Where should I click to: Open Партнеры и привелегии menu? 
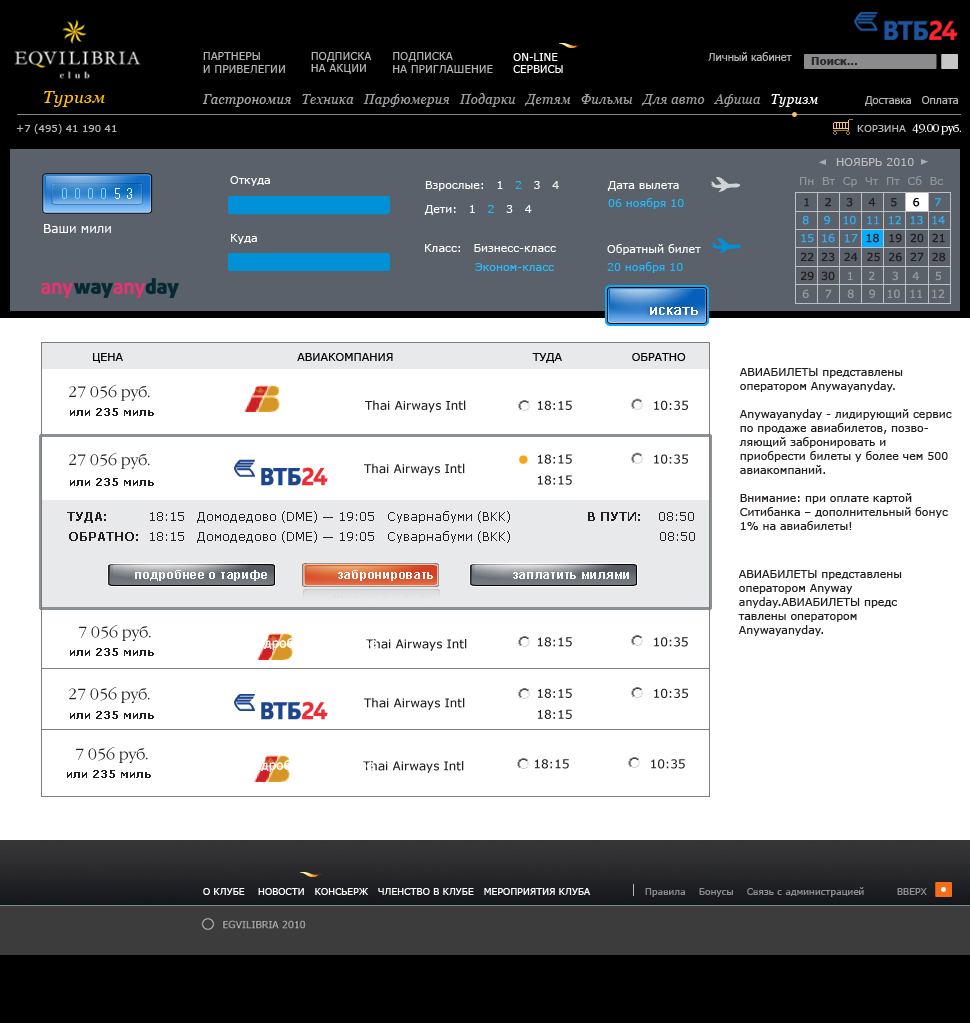click(x=244, y=63)
